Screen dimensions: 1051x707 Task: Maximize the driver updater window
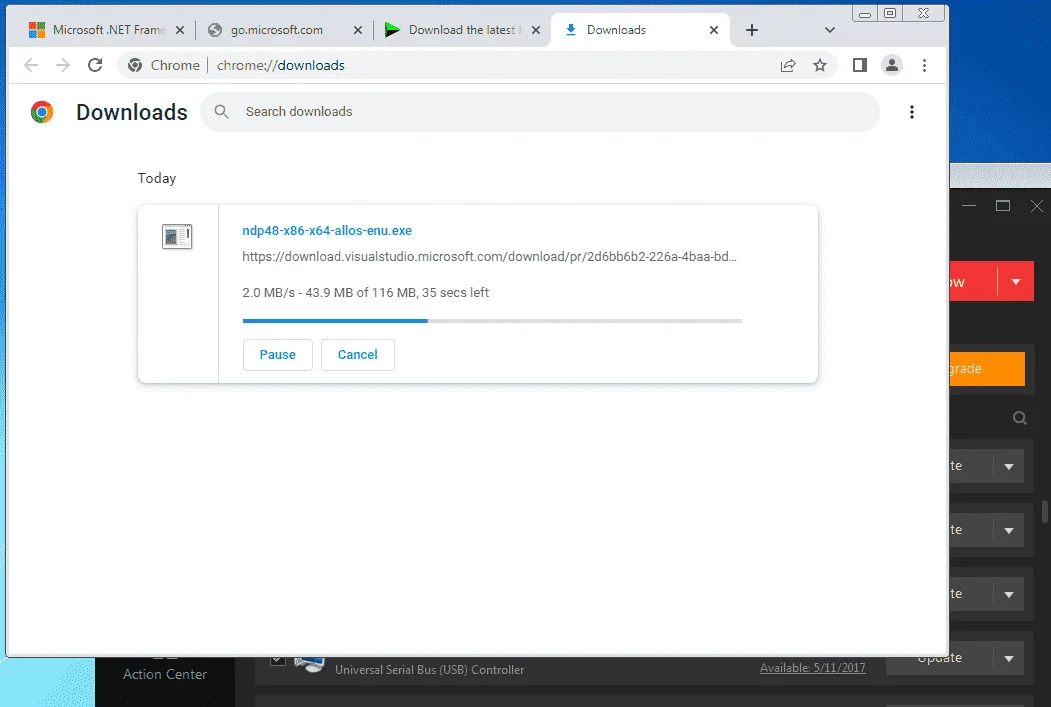pyautogui.click(x=1003, y=206)
